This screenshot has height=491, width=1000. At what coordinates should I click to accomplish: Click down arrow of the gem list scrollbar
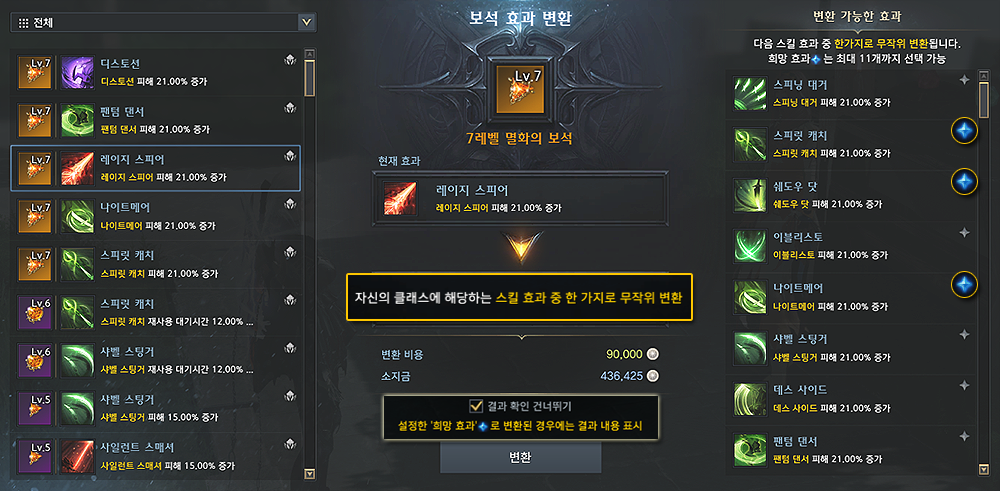tap(310, 473)
